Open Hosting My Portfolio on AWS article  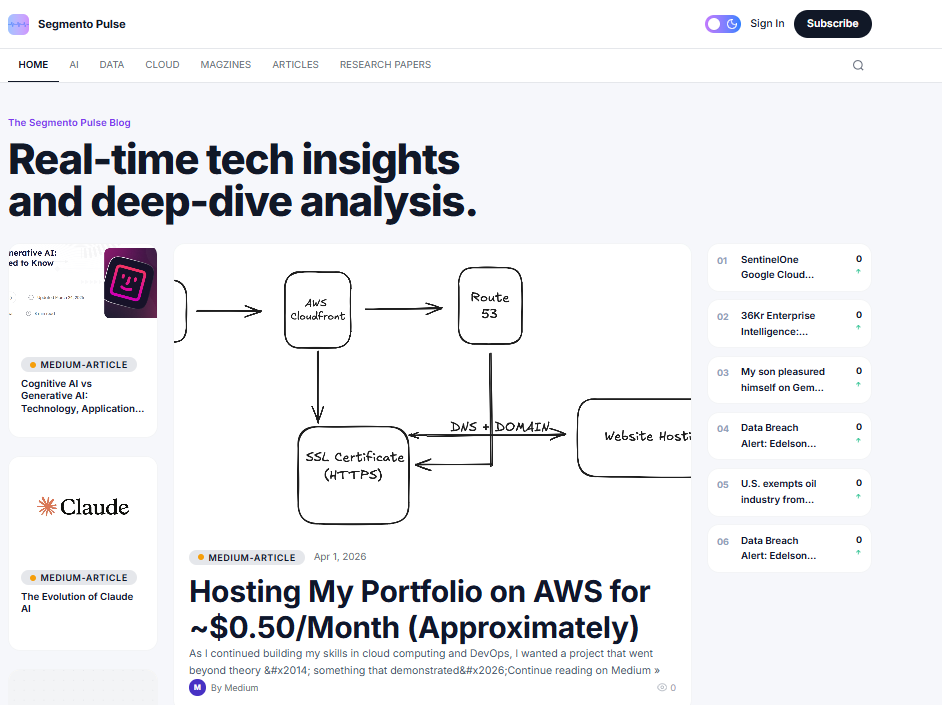[x=420, y=609]
